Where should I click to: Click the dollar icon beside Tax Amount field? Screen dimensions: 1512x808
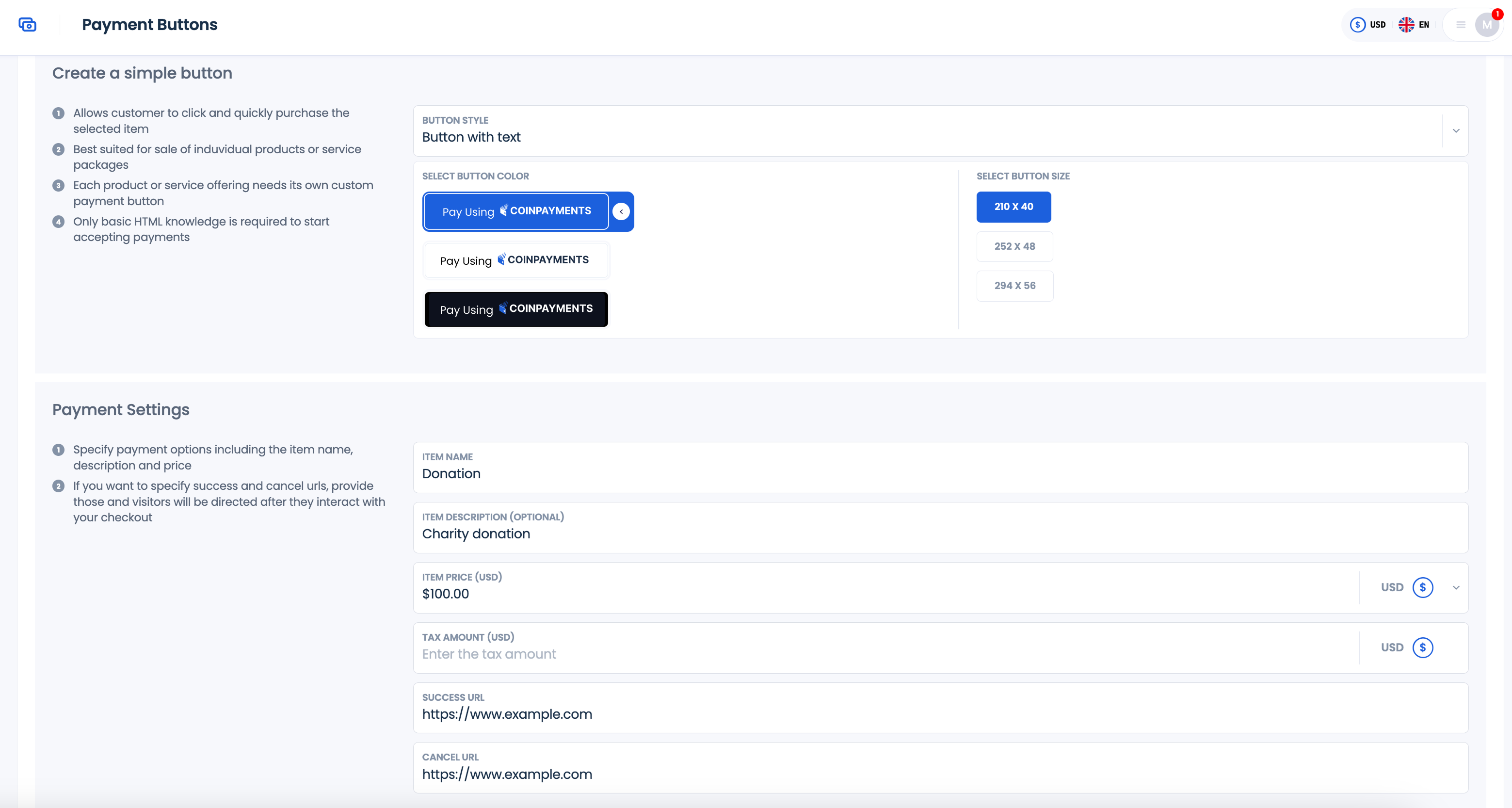[1423, 647]
